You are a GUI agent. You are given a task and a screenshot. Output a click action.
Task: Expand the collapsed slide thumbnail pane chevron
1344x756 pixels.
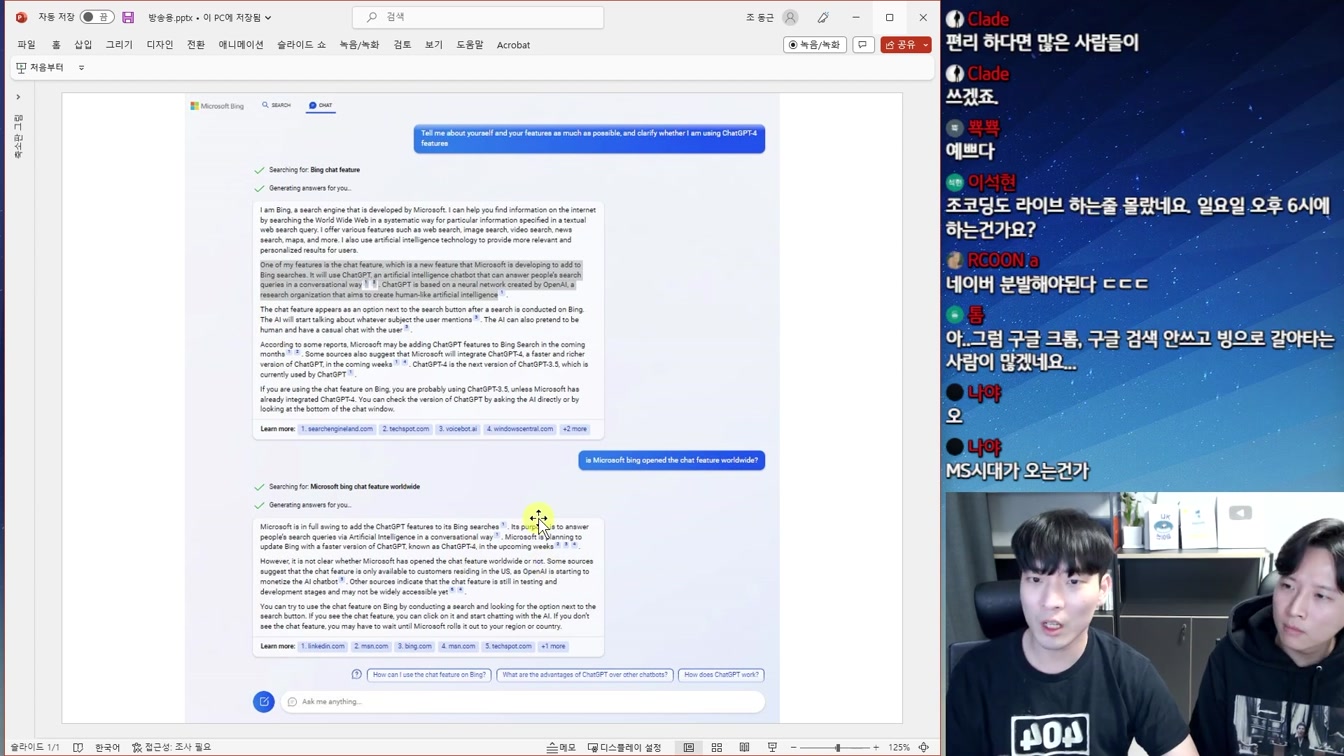point(18,97)
